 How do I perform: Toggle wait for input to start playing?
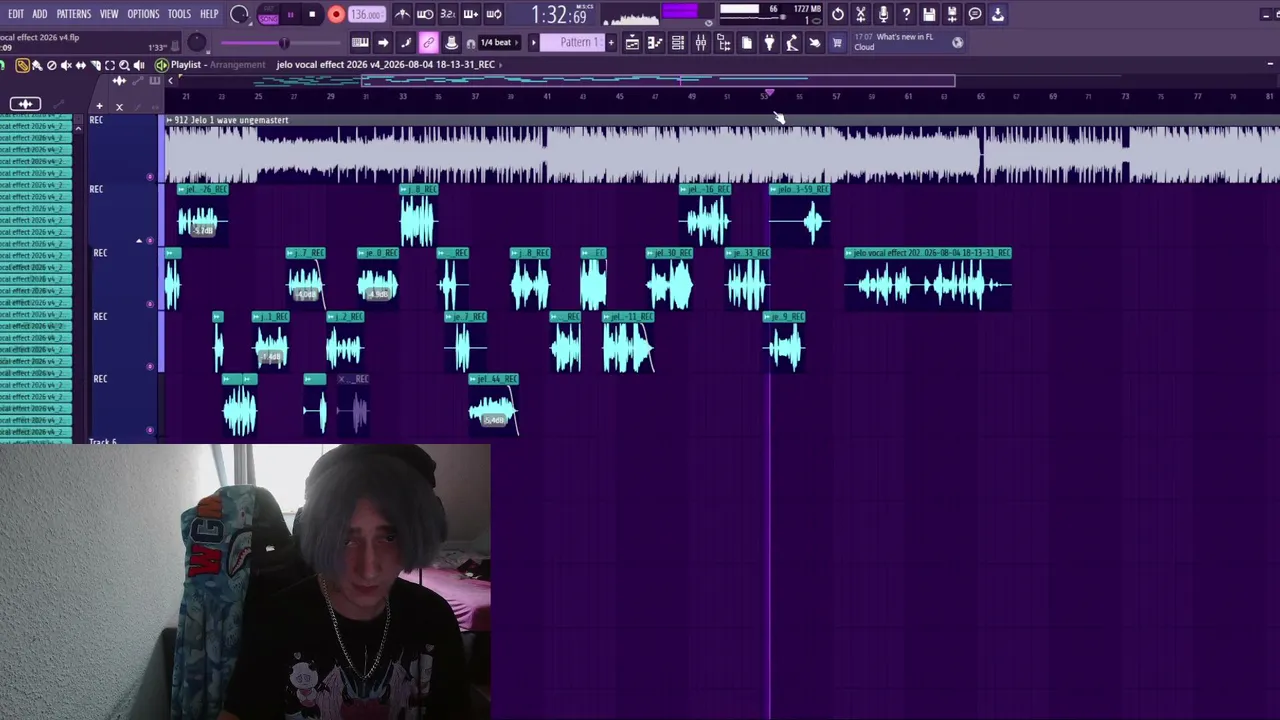(425, 14)
